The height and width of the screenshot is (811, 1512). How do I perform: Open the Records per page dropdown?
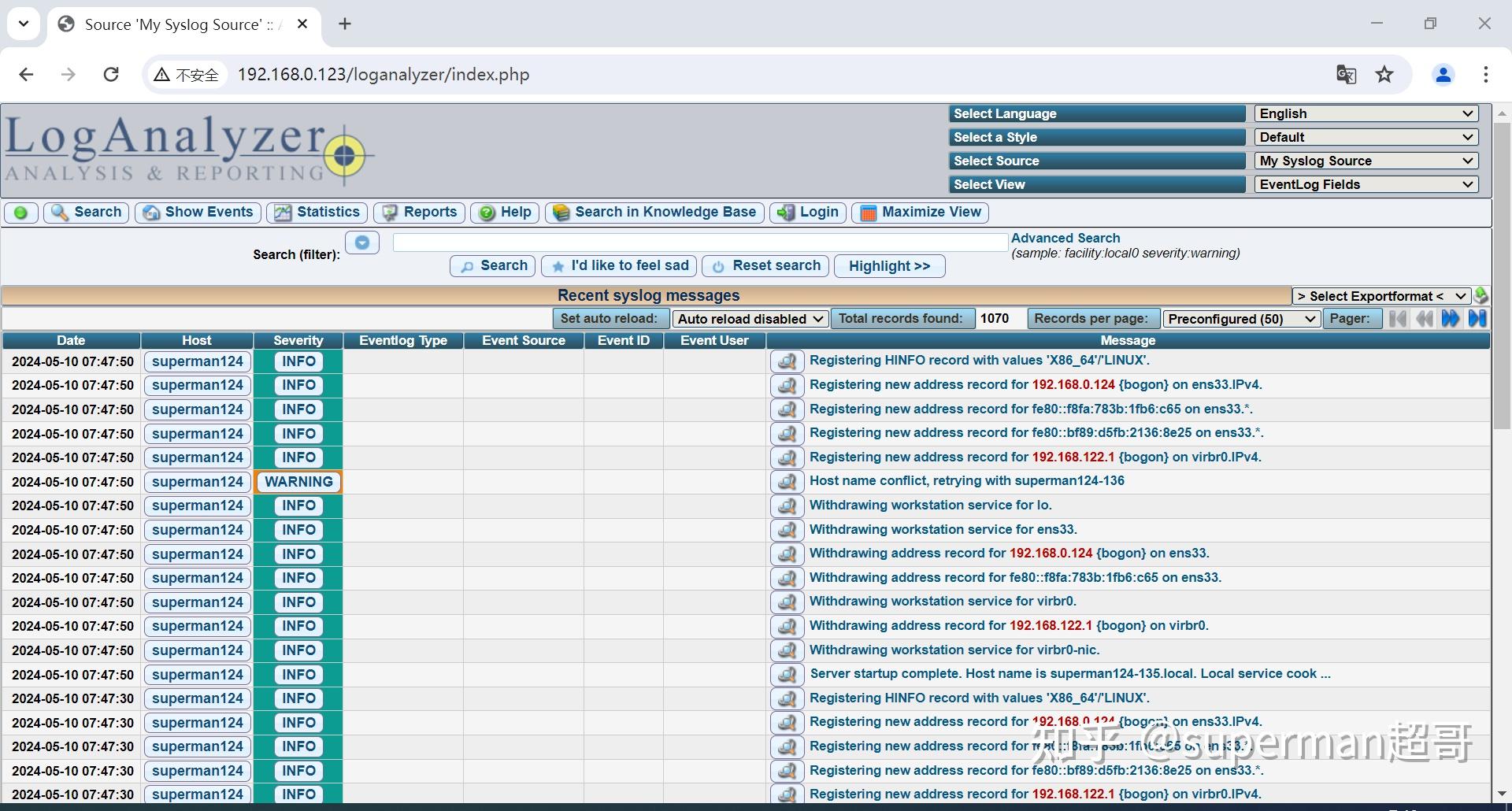[x=1240, y=318]
